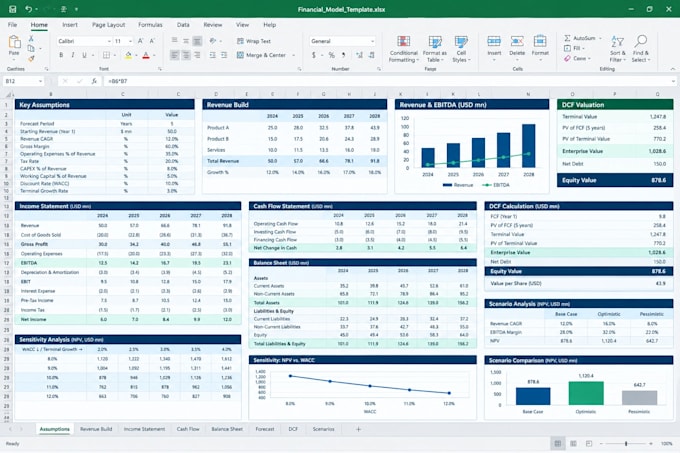This screenshot has height=453, width=680.
Task: Switch to the Insert ribbon tab
Action: click(70, 25)
